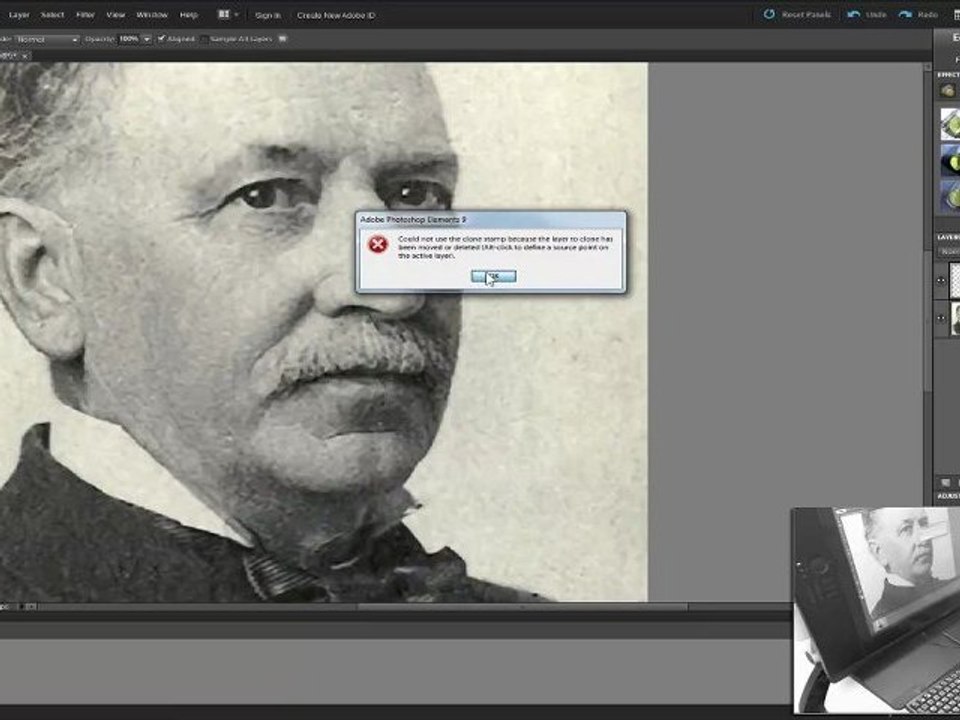
Task: Click Create New Adobe ID link
Action: pyautogui.click(x=336, y=15)
